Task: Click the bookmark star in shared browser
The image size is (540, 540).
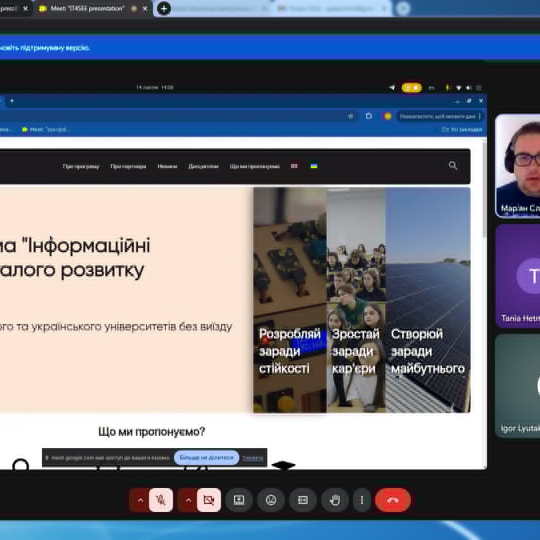Action: click(x=351, y=116)
